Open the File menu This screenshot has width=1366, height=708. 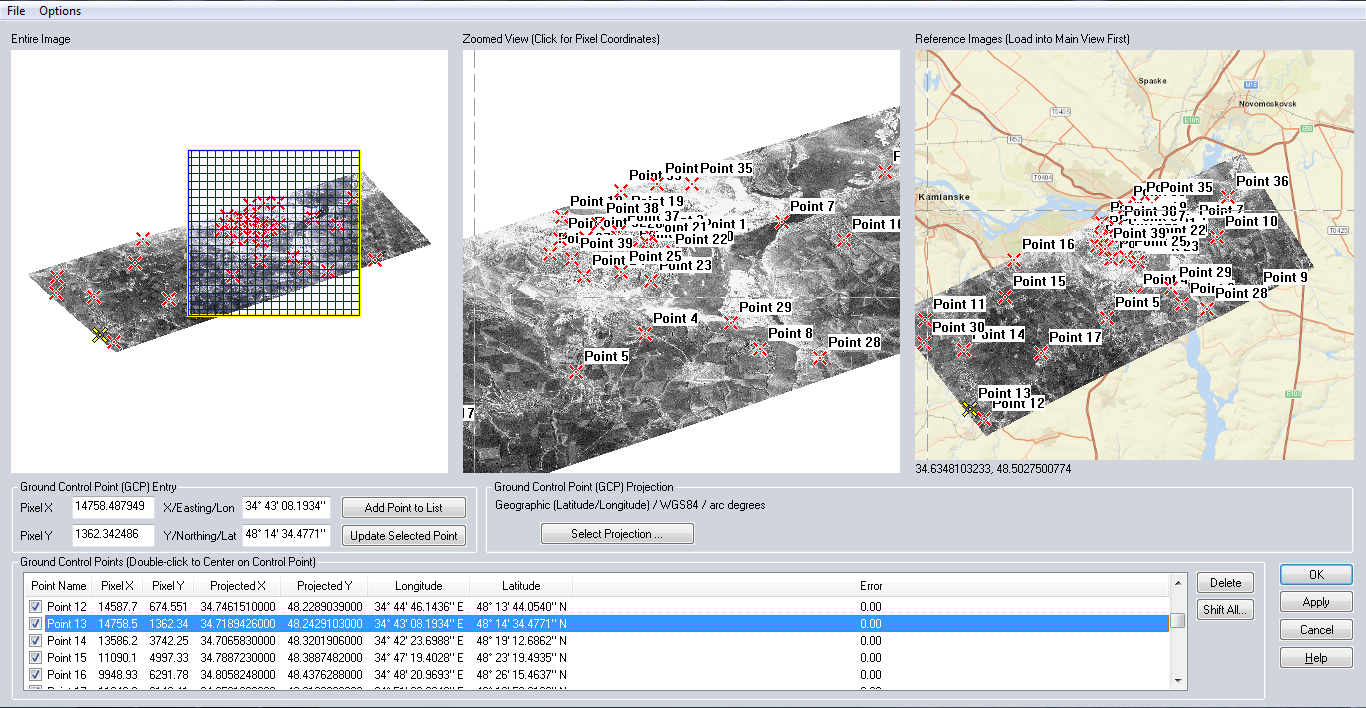16,11
